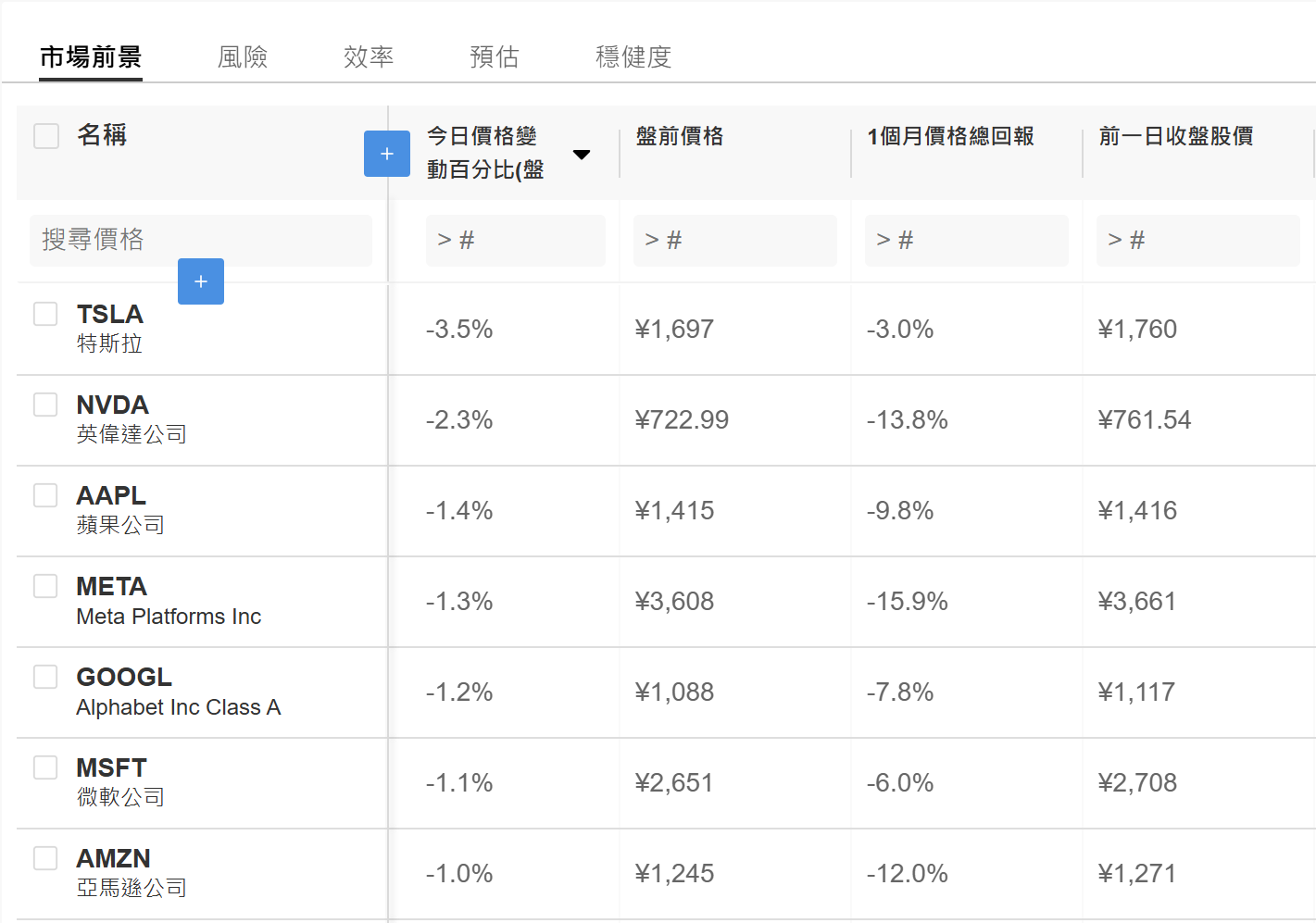Switch to the 市場前景 tab
The image size is (1316, 923).
[91, 57]
